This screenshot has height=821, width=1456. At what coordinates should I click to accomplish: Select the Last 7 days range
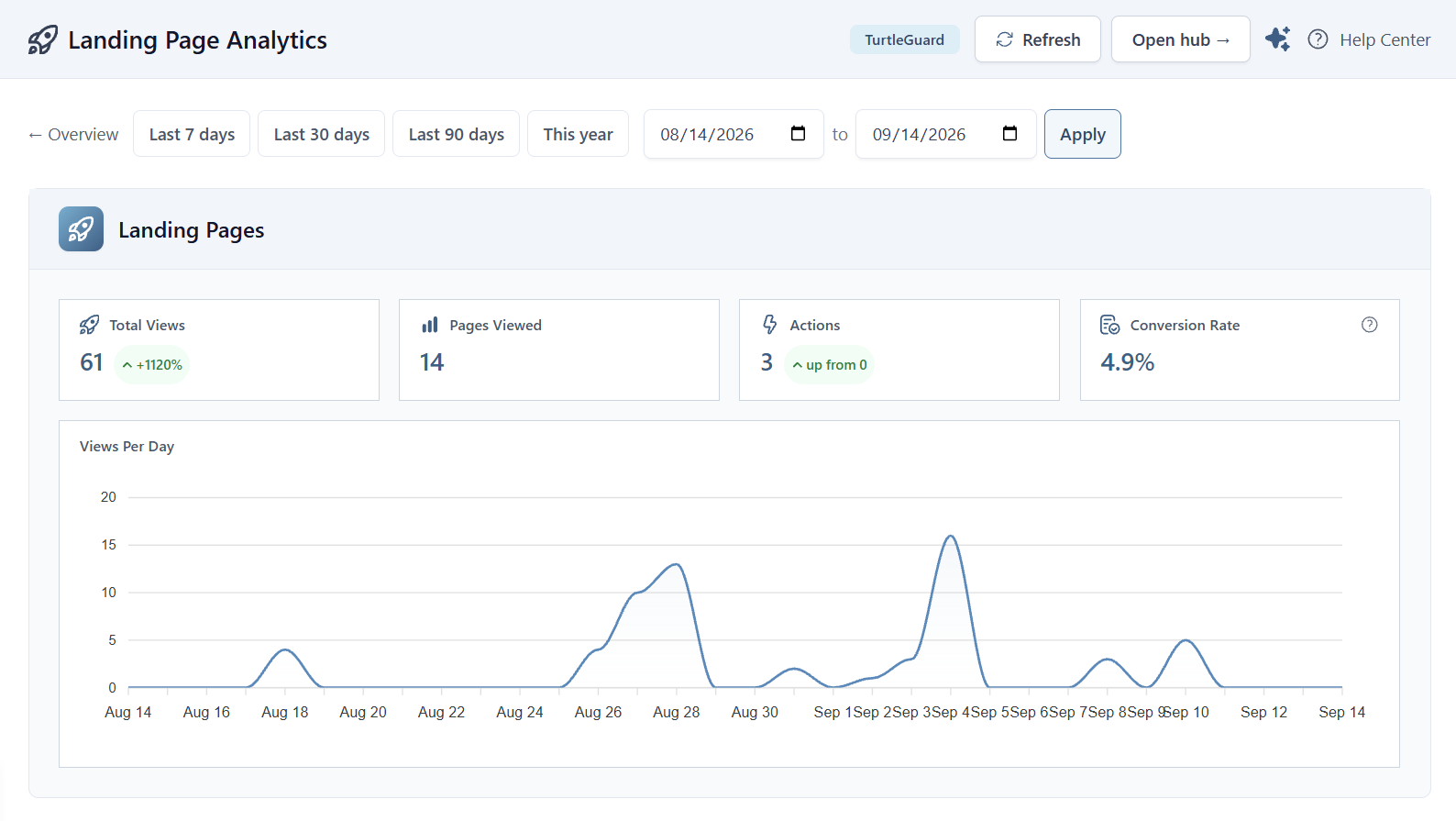(x=192, y=134)
